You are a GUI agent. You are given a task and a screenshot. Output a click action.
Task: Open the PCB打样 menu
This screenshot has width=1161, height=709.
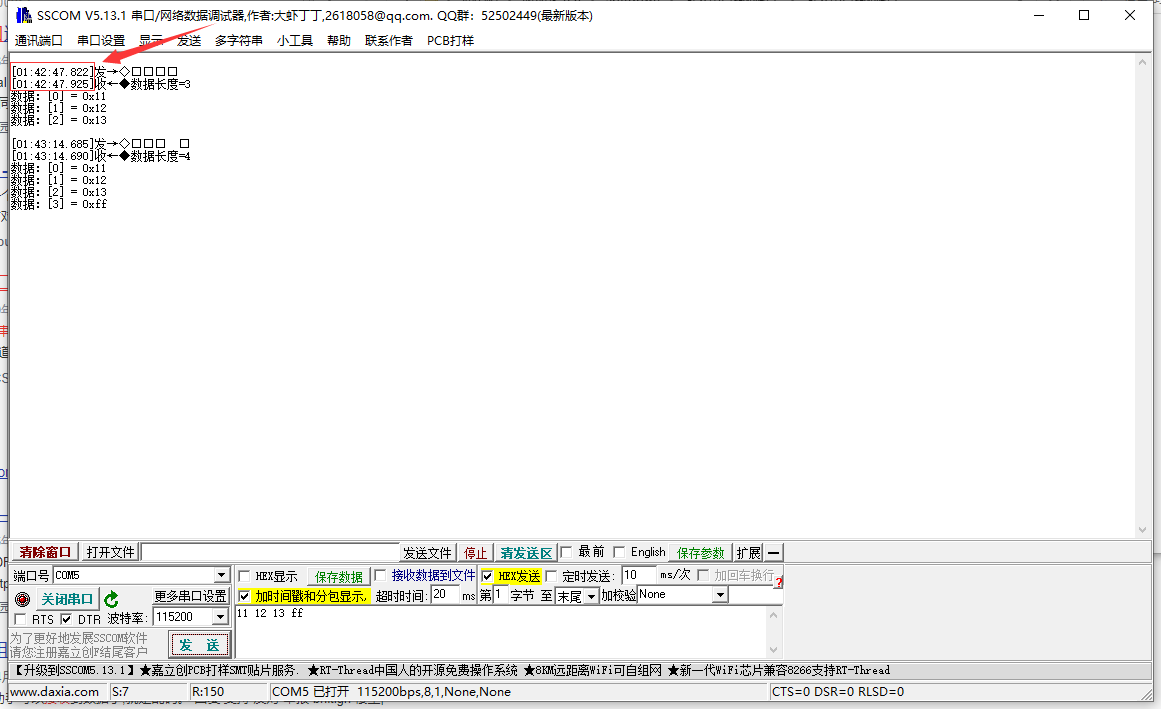(449, 40)
